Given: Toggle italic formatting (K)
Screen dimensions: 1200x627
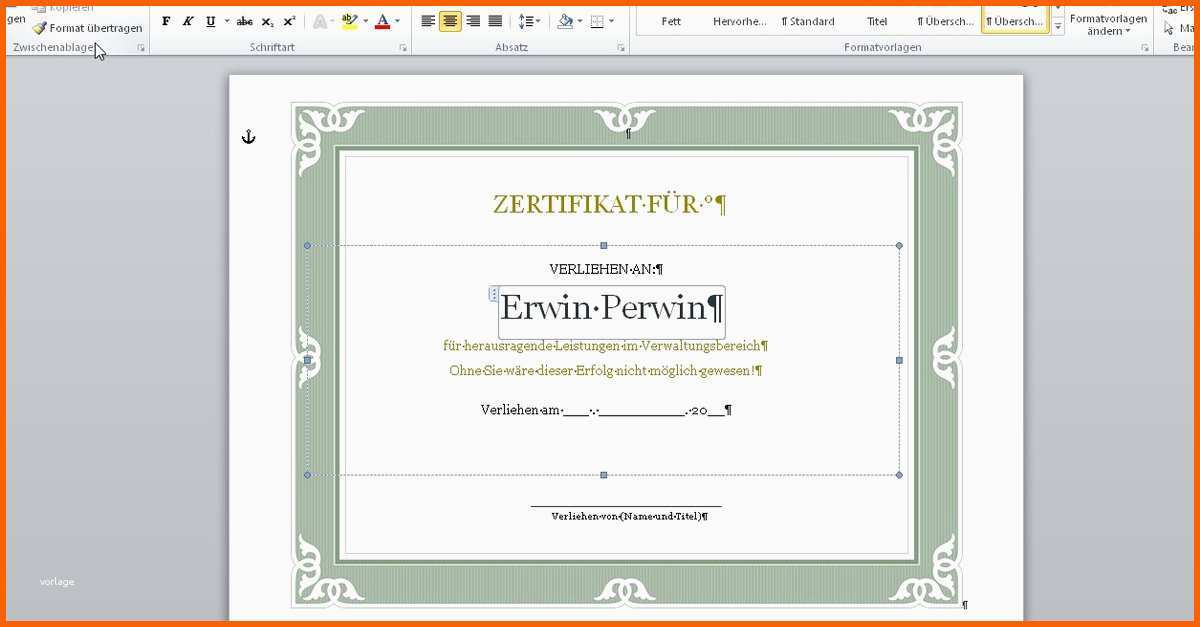Looking at the screenshot, I should pos(188,21).
